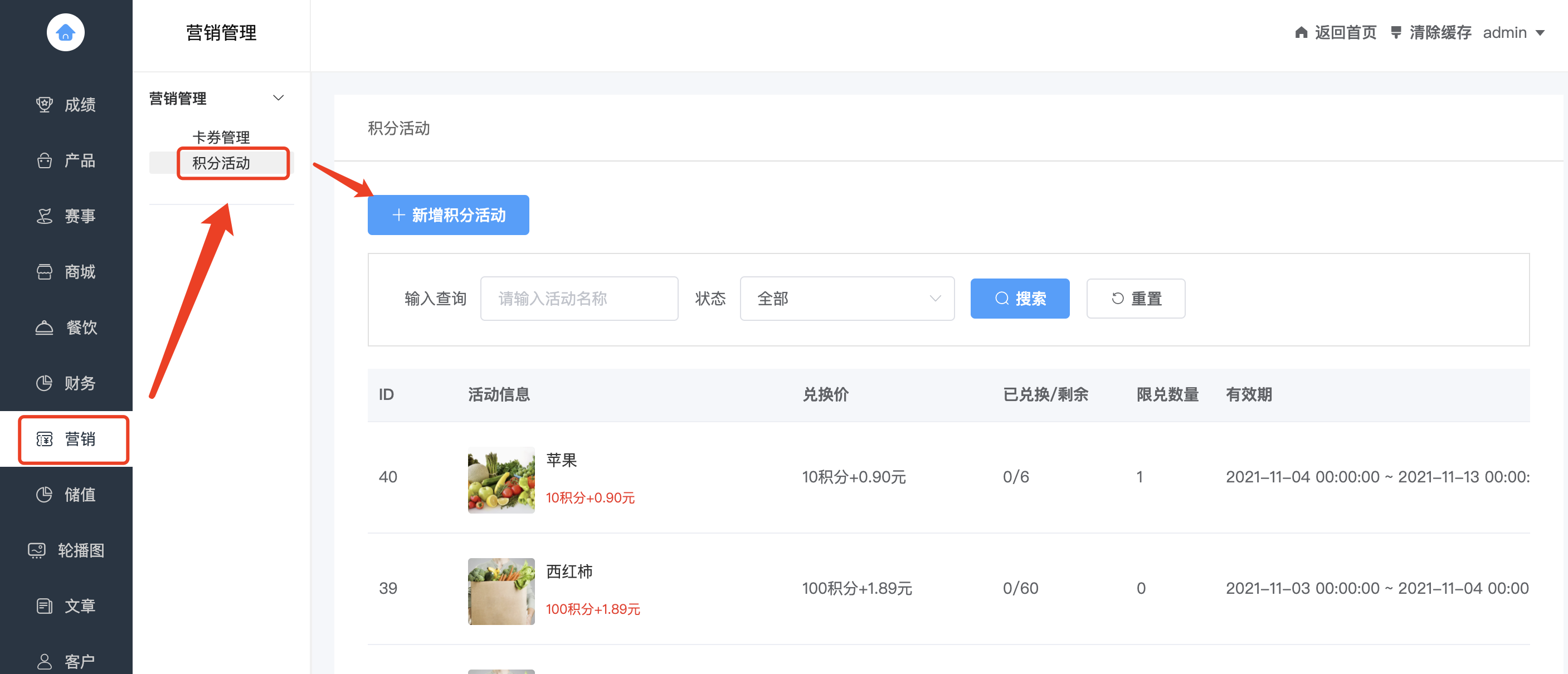Click ID cell 39

point(388,588)
